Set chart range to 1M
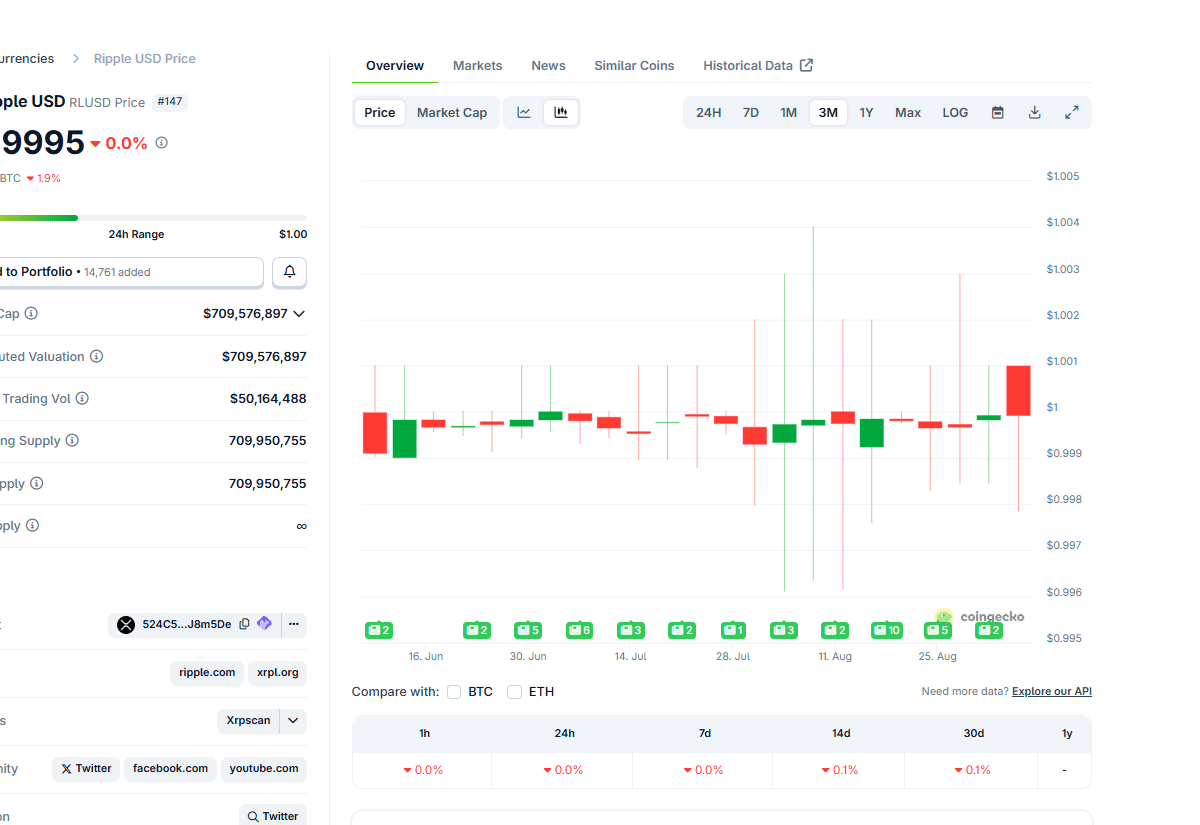 pos(789,112)
